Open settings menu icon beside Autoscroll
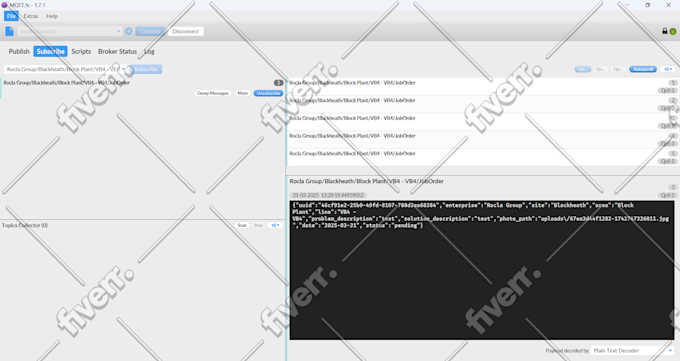The image size is (680, 361). tap(668, 69)
